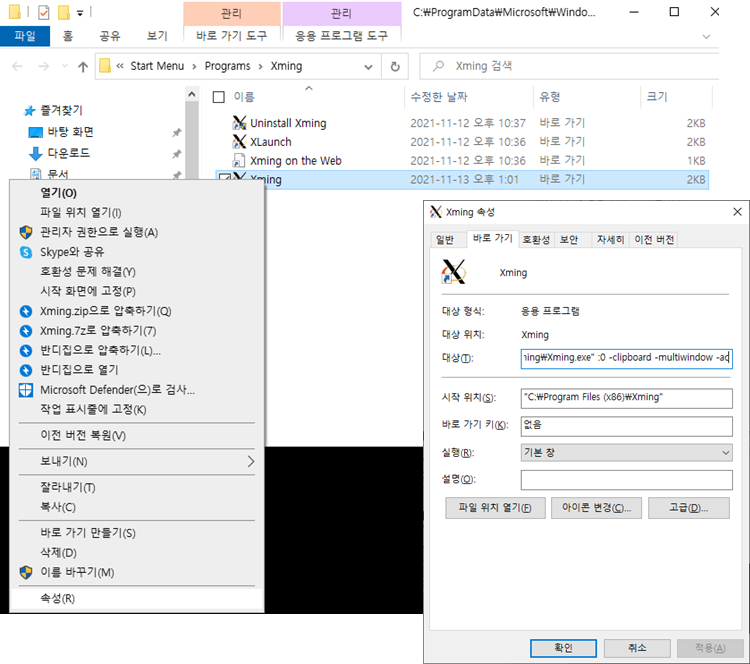This screenshot has width=750, height=664.
Task: Click the refresh button in the address bar
Action: [x=395, y=66]
